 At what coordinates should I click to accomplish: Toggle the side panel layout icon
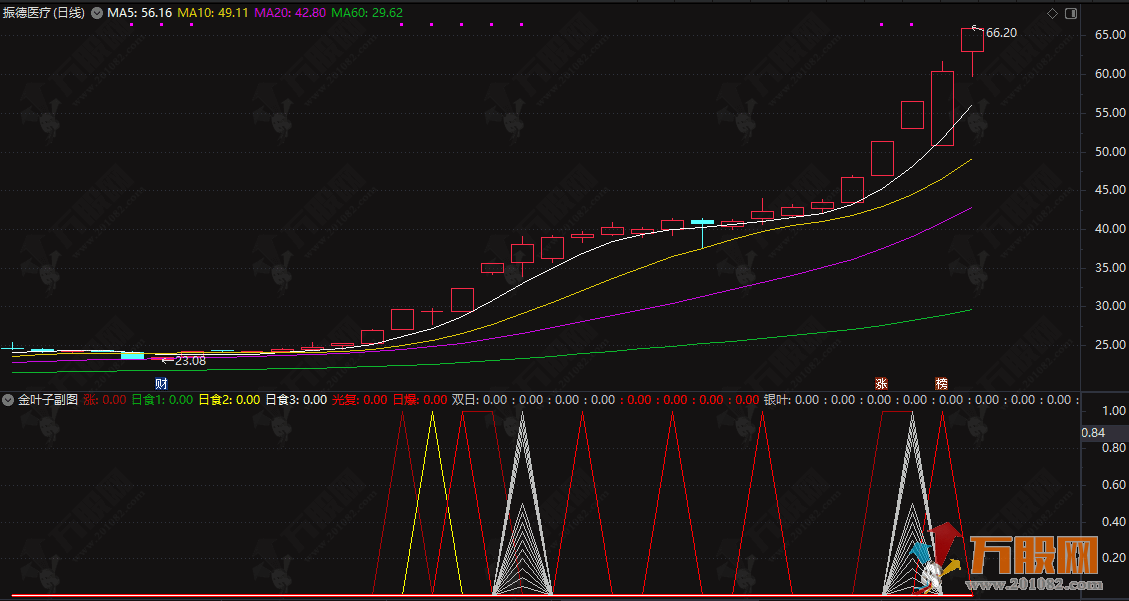coord(1071,14)
